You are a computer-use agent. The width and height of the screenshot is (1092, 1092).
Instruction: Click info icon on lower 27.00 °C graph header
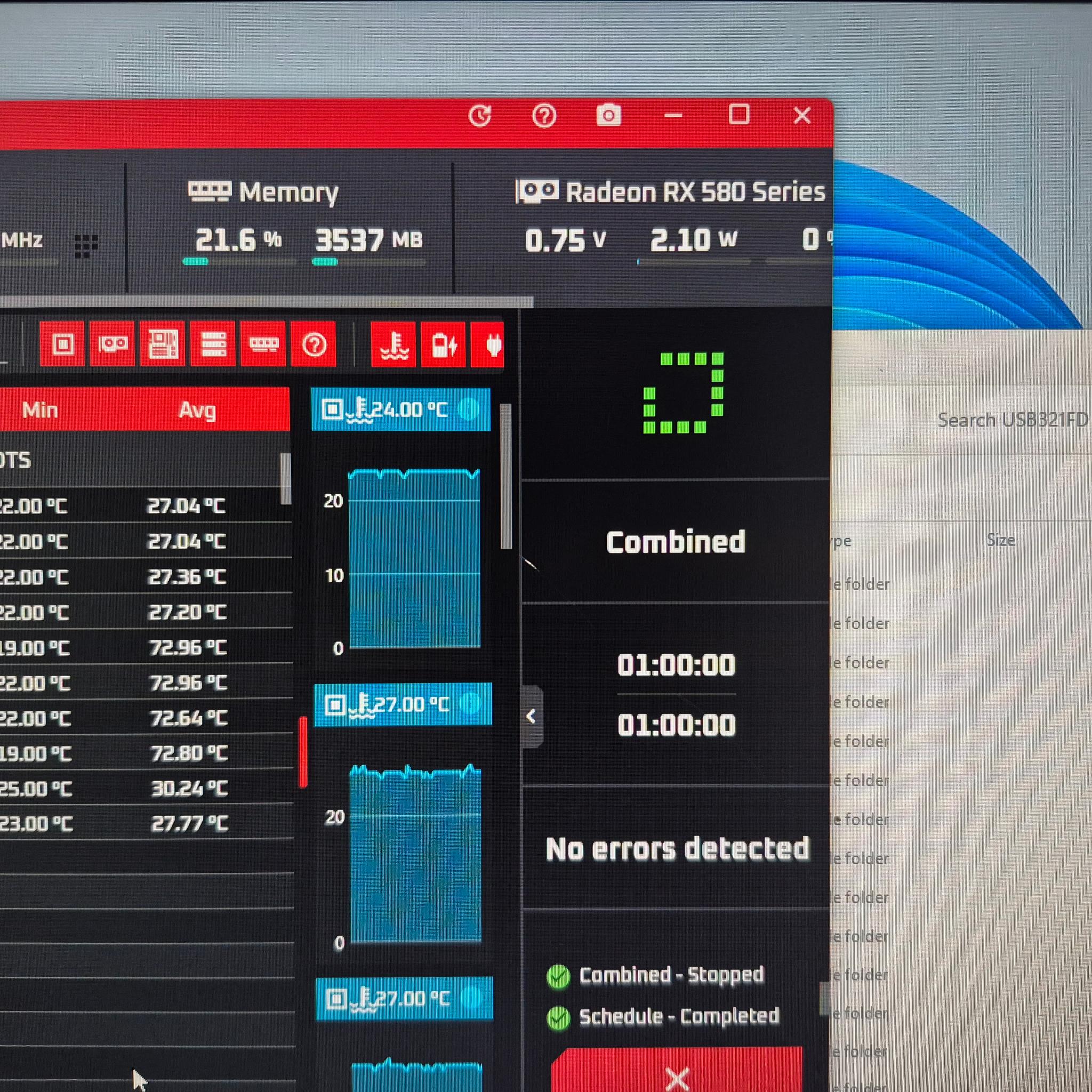[472, 998]
